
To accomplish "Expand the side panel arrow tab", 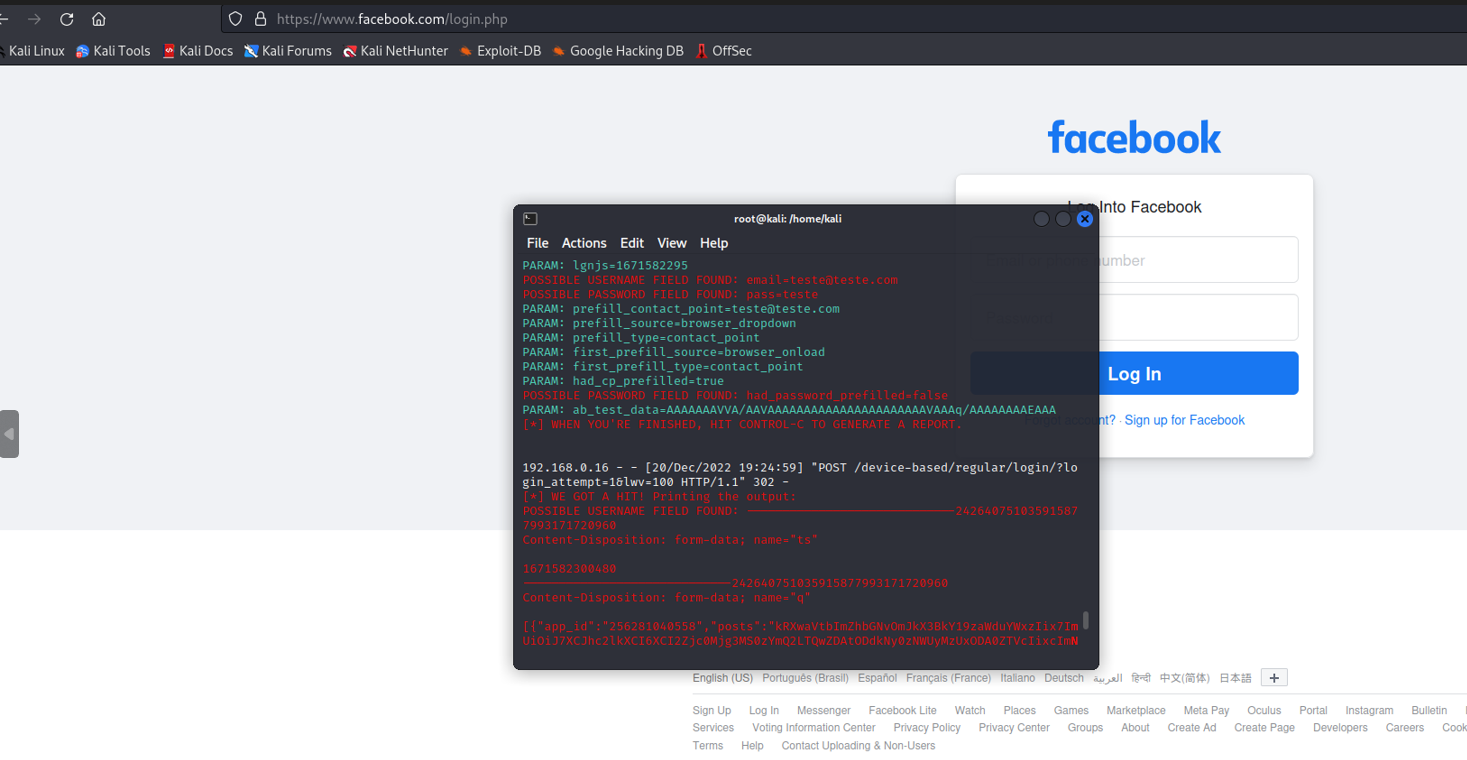I will (x=9, y=434).
